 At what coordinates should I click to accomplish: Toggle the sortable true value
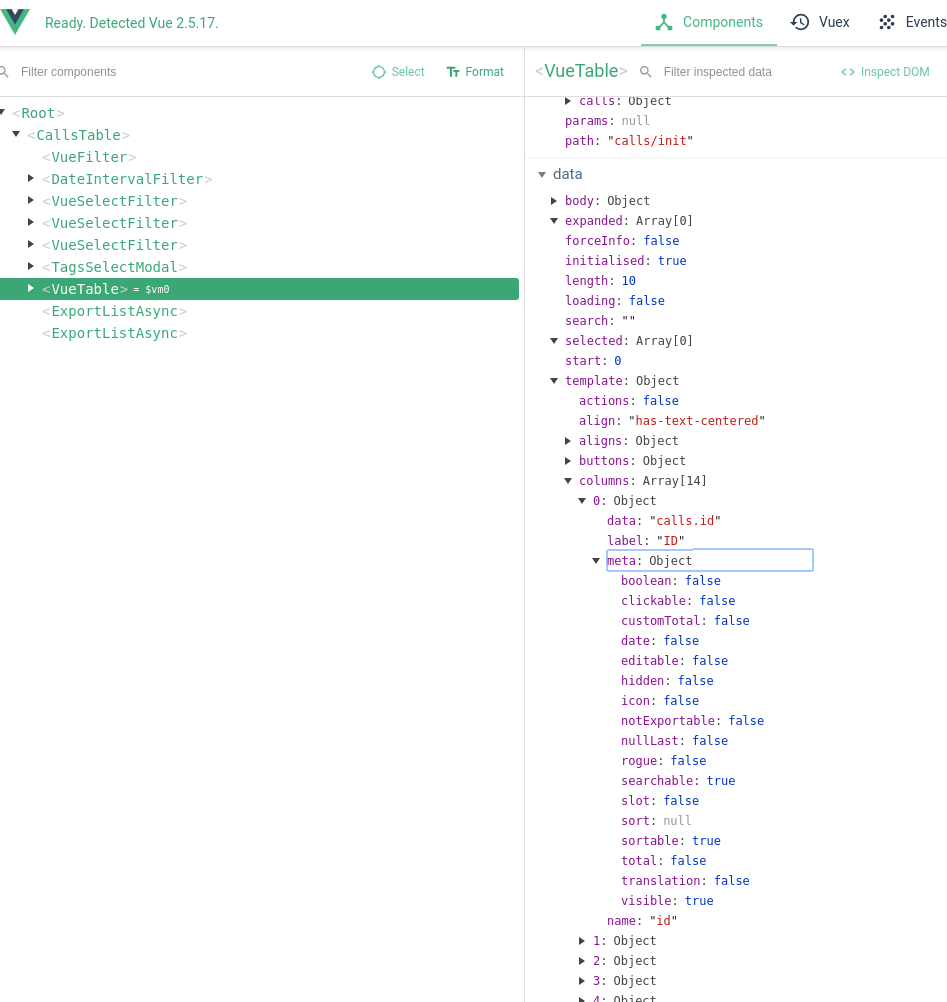(706, 840)
